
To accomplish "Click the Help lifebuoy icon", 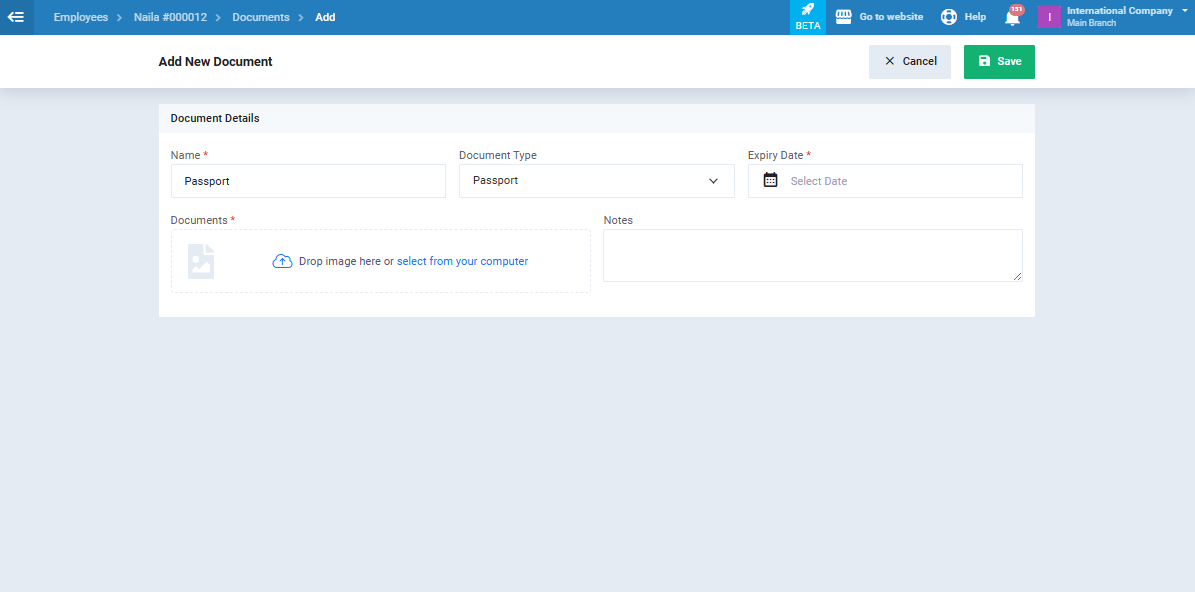I will pos(949,17).
